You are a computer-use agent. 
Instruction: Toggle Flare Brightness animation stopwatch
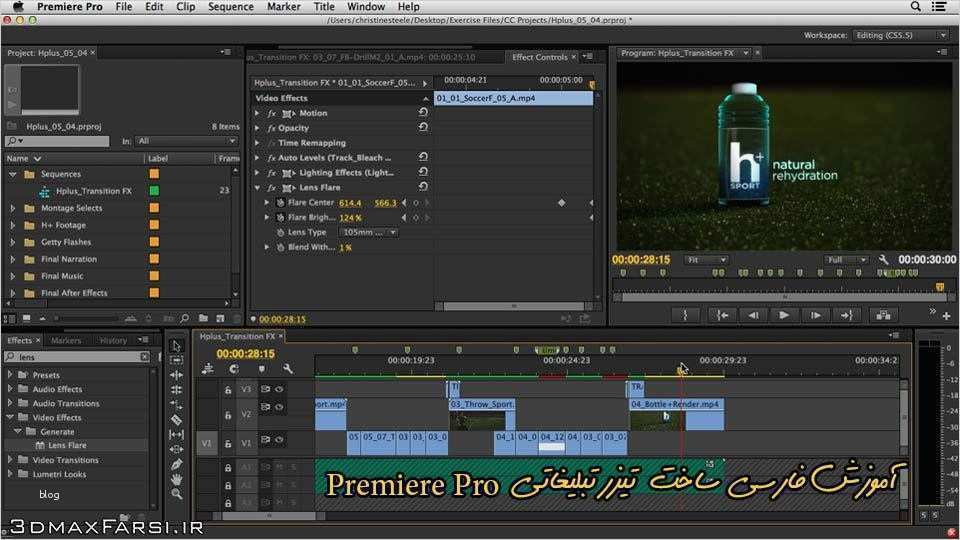(x=280, y=217)
